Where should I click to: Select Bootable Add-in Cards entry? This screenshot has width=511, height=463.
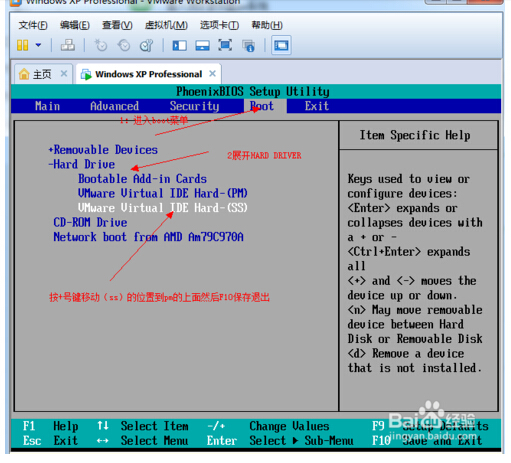pyautogui.click(x=142, y=179)
